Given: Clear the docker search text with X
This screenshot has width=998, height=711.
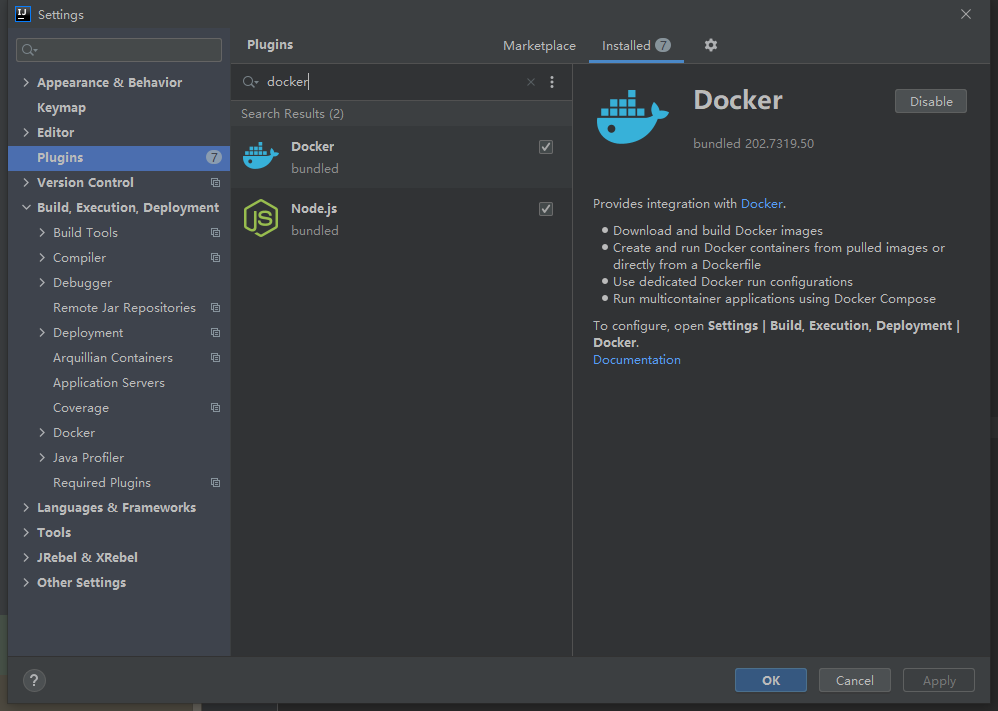Looking at the screenshot, I should point(531,82).
